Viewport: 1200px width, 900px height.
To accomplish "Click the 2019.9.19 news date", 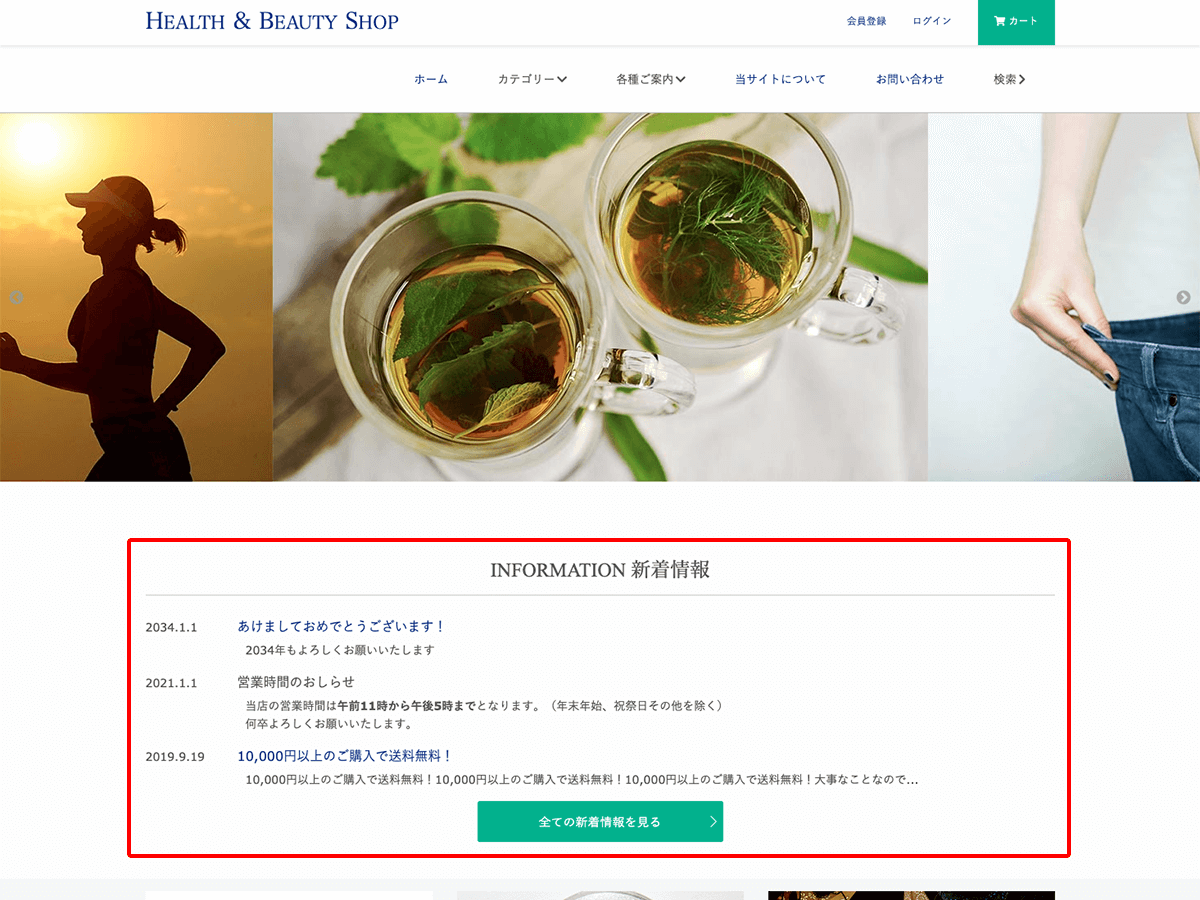I will (175, 757).
